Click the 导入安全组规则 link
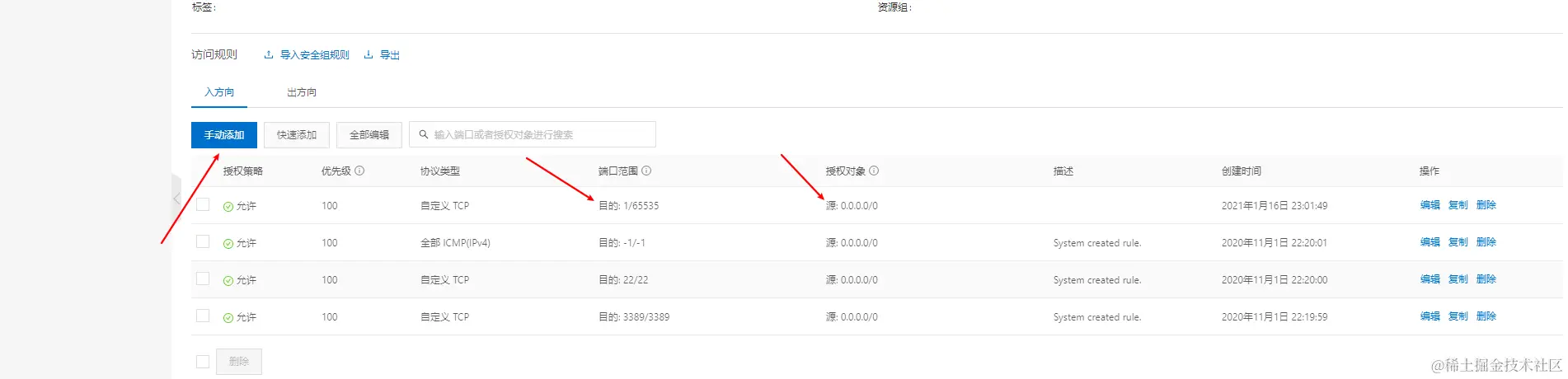This screenshot has height=379, width=1568. click(x=315, y=55)
